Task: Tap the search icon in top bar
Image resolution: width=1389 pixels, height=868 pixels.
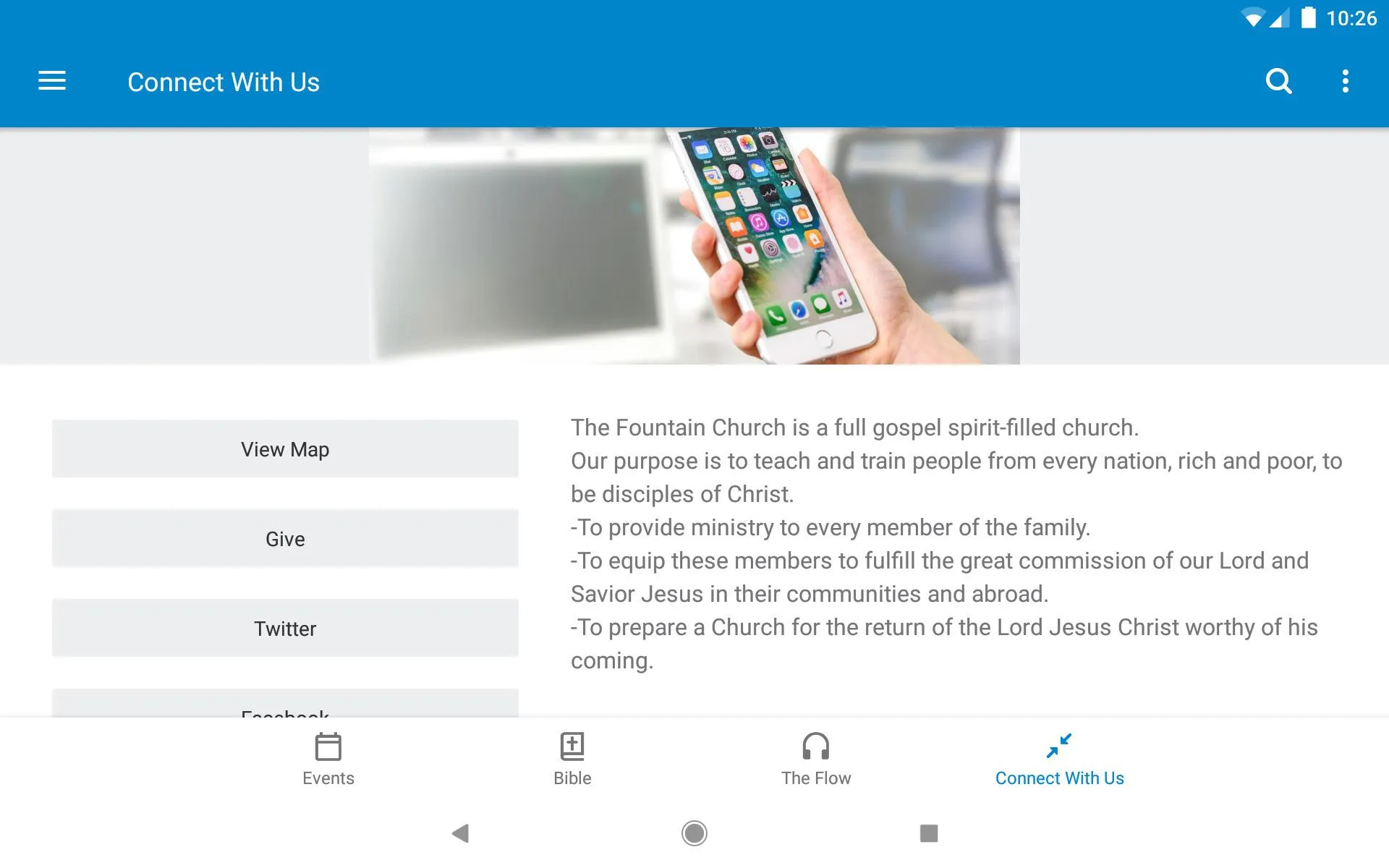Action: coord(1279,81)
